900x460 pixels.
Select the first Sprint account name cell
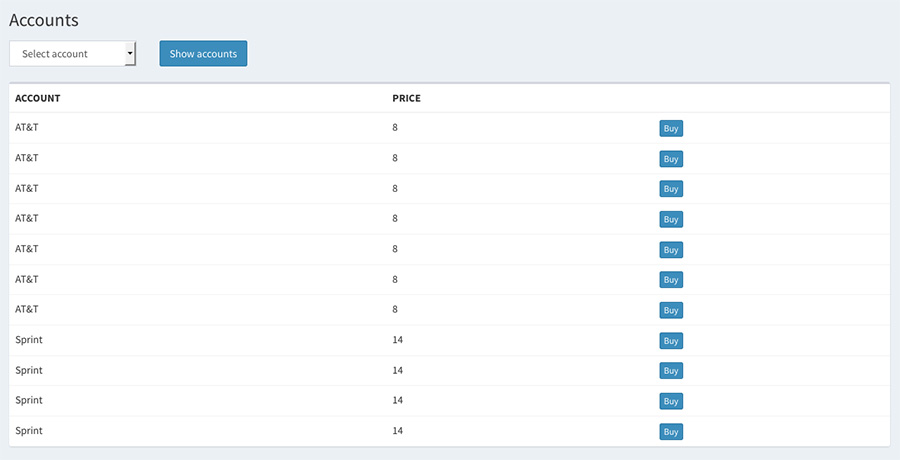[29, 340]
